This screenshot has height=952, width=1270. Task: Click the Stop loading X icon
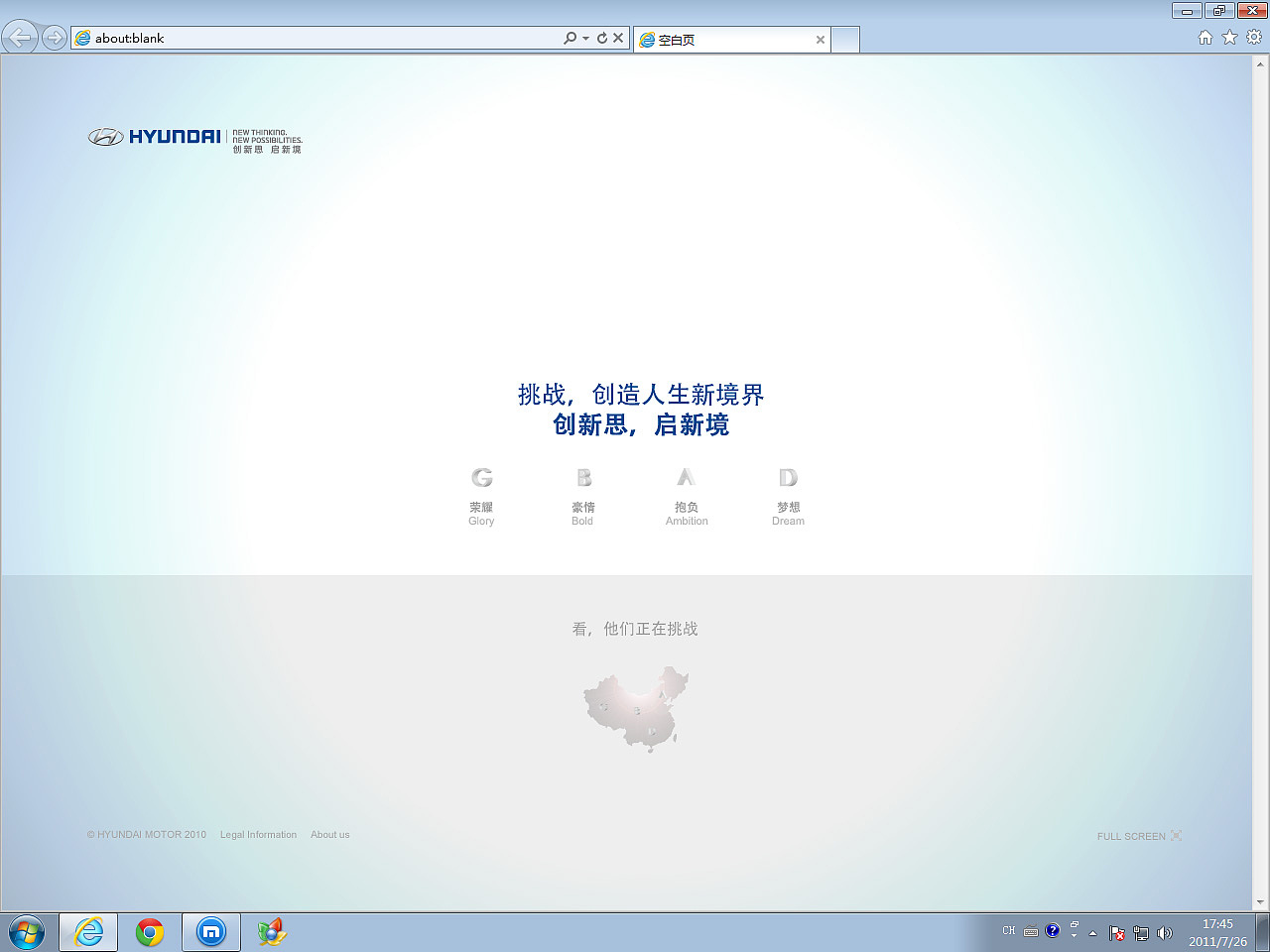[x=618, y=38]
